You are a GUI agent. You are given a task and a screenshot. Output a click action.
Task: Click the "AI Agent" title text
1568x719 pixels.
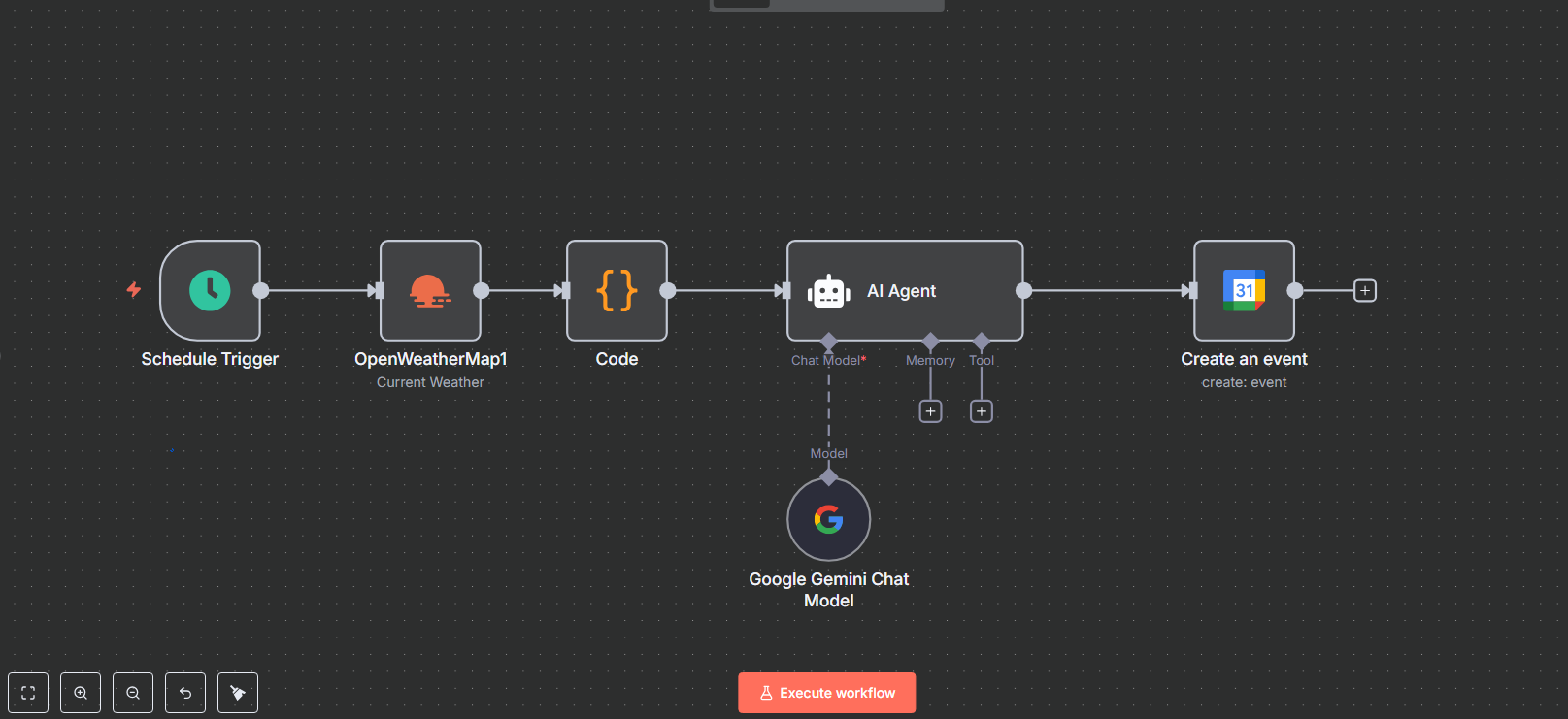[901, 291]
